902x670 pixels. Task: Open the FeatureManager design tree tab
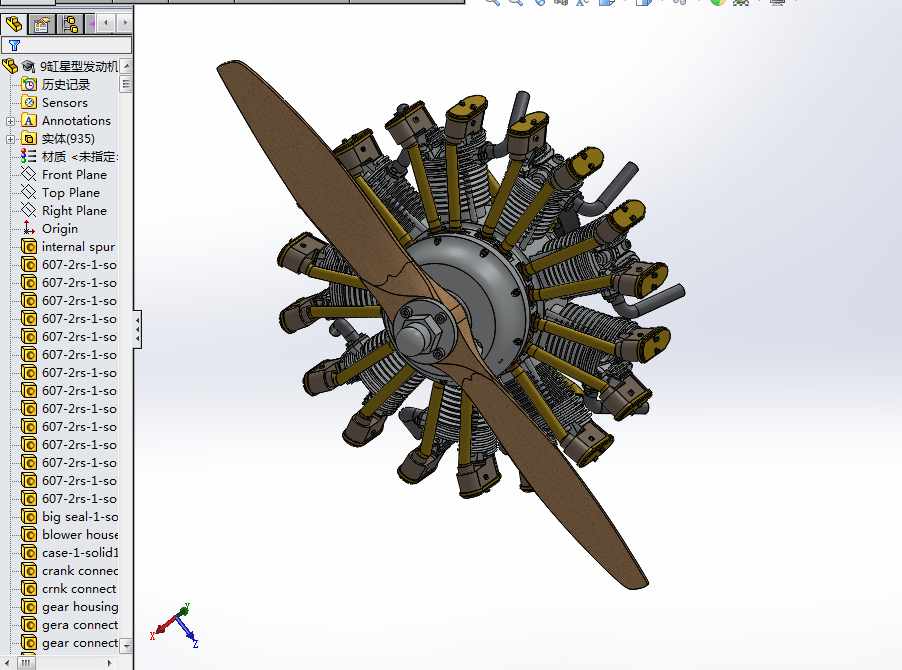tap(14, 23)
